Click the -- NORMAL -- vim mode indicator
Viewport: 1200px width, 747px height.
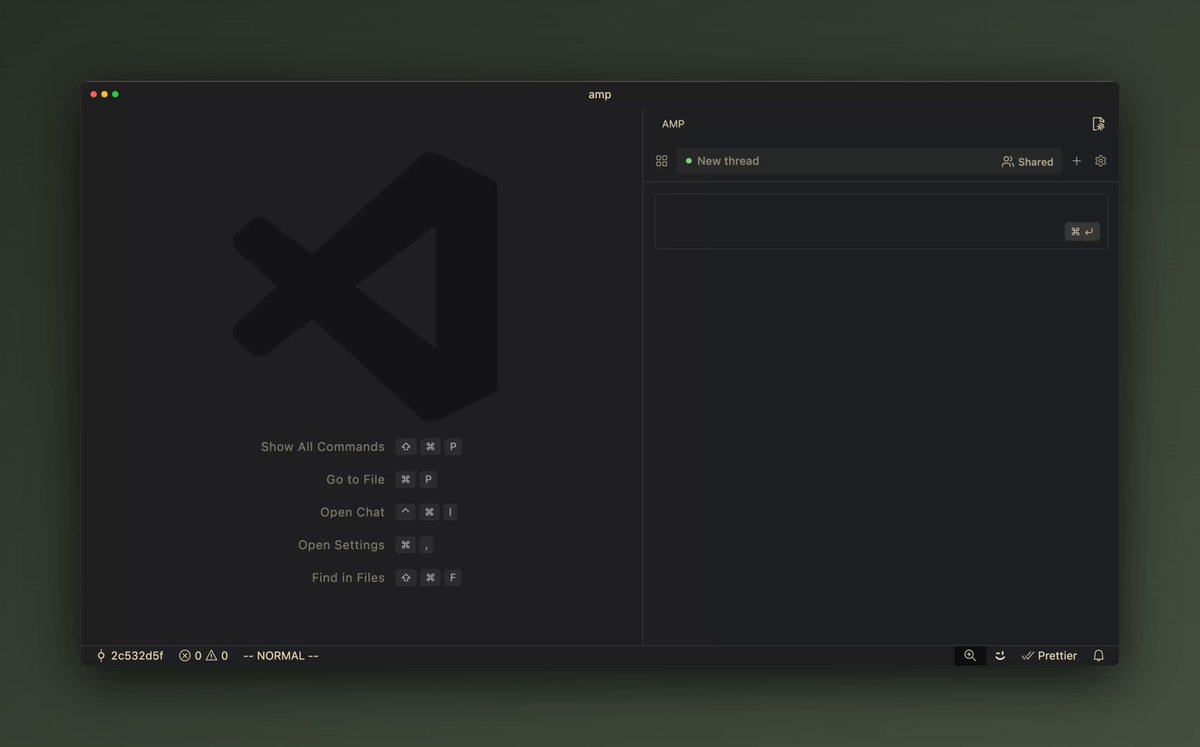point(281,656)
